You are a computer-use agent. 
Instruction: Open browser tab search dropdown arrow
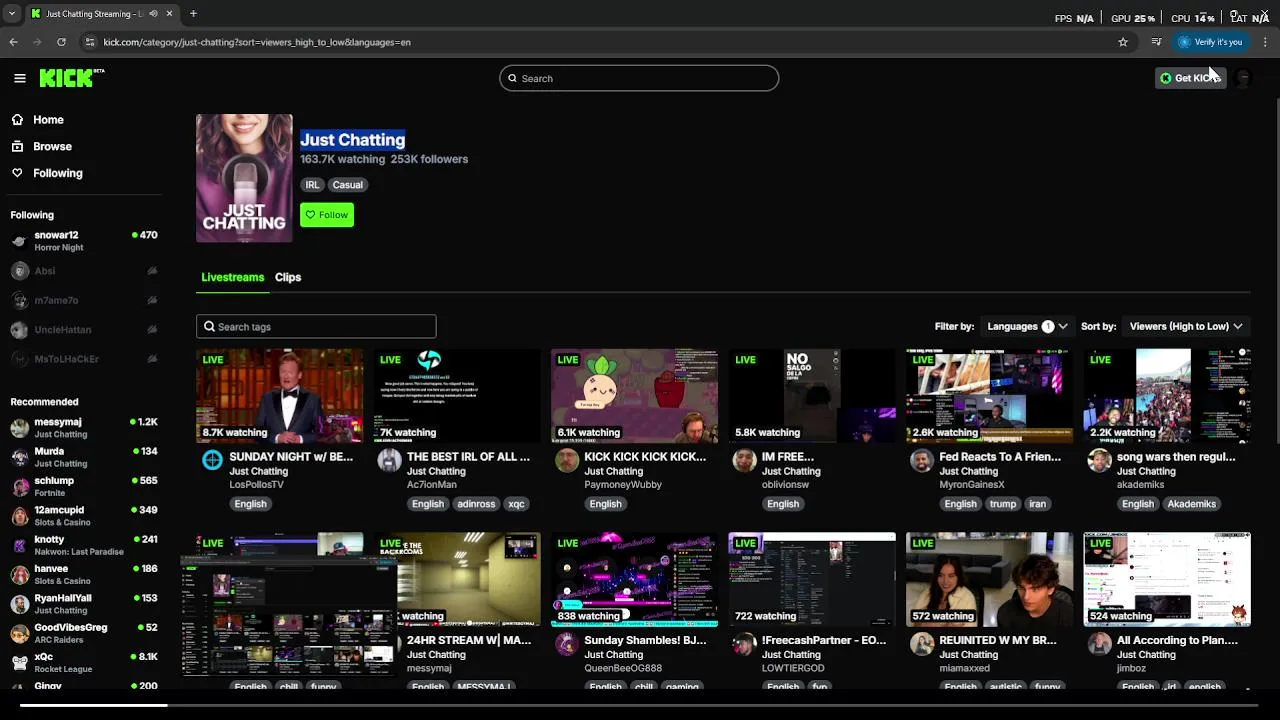click(13, 14)
